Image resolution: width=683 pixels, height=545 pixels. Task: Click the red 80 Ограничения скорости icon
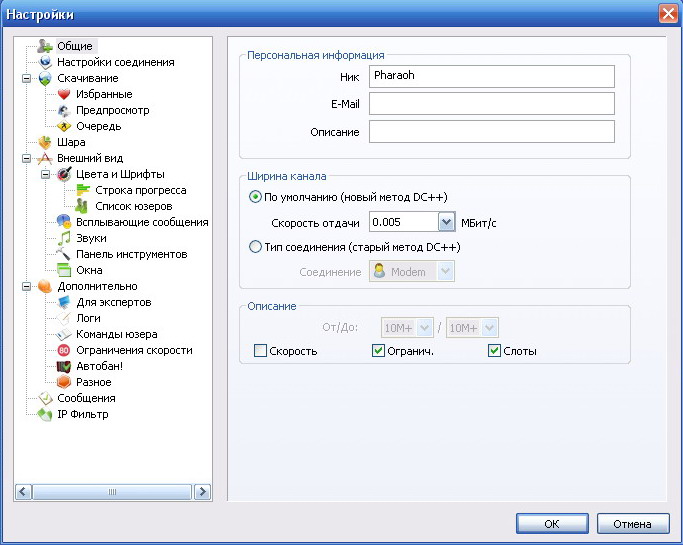64,350
